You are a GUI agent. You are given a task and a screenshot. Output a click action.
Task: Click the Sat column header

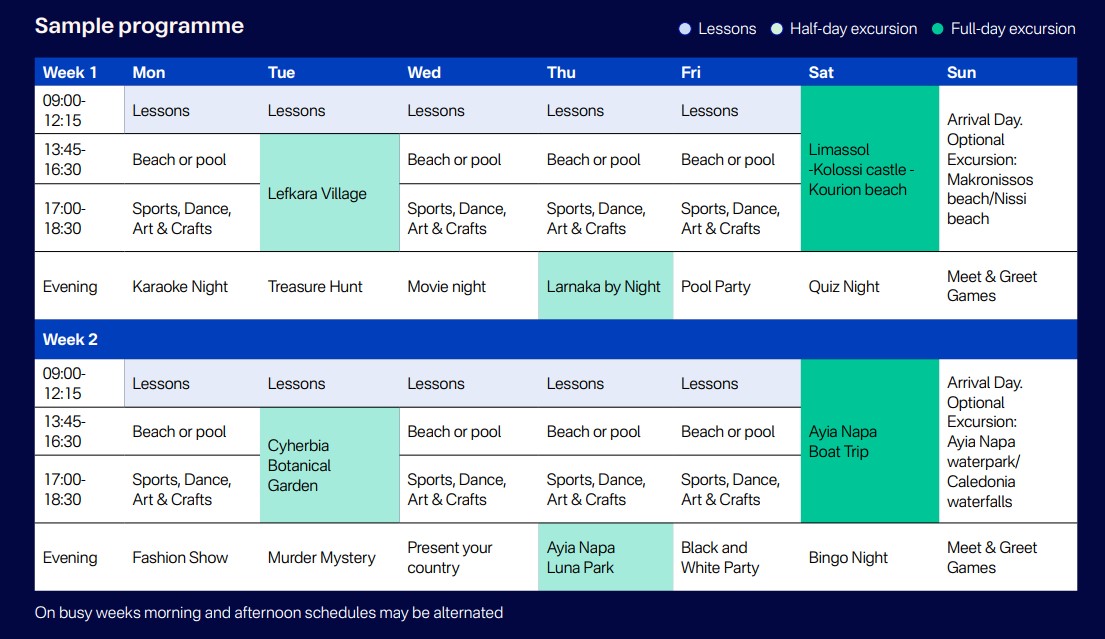821,73
